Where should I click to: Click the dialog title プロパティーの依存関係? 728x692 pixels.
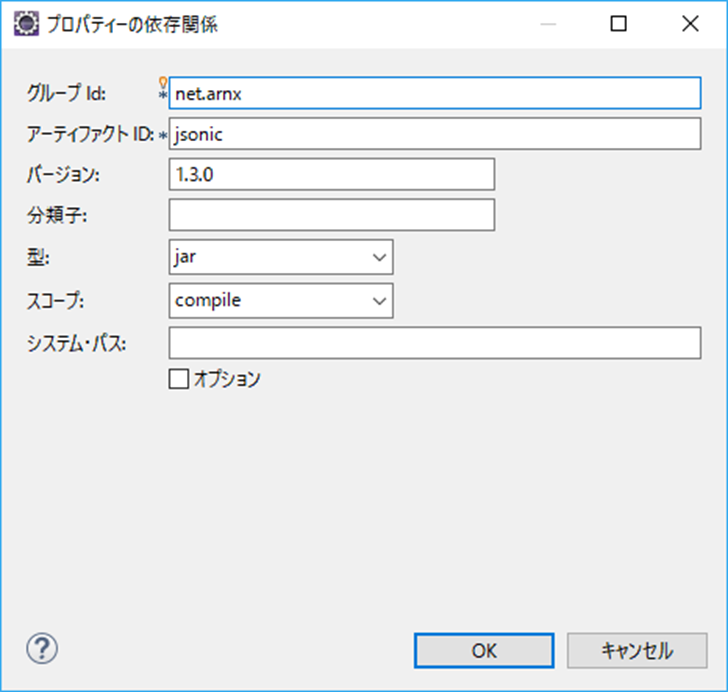pyautogui.click(x=132, y=24)
